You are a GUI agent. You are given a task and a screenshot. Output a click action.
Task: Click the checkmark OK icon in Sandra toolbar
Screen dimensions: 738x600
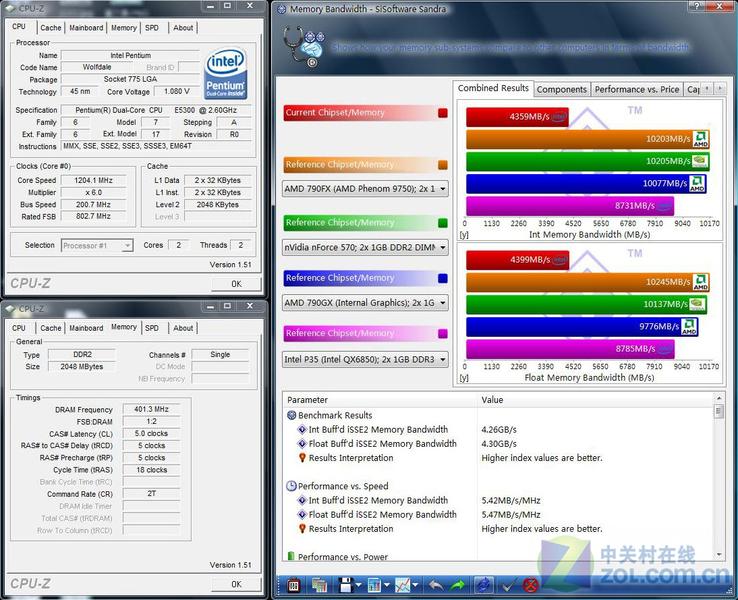click(508, 586)
